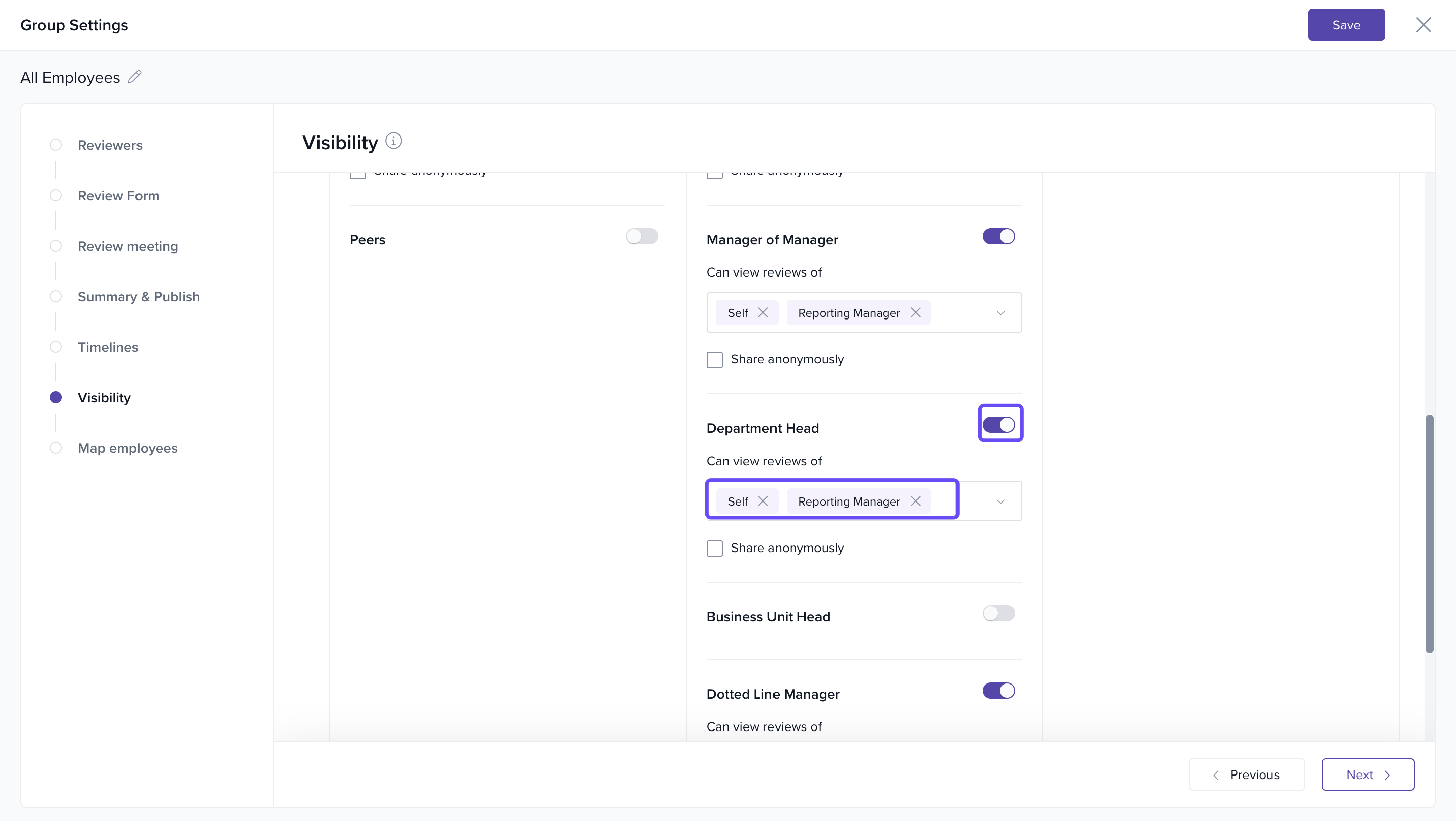Go to the Timelines step

[x=107, y=347]
